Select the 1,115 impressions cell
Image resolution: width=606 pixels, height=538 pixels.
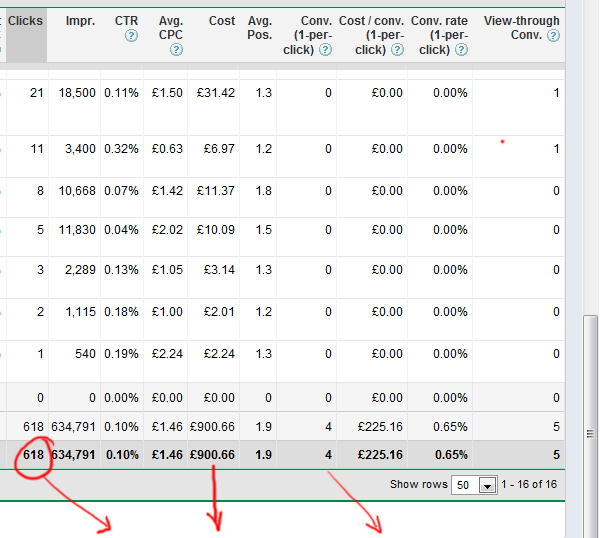pos(80,312)
